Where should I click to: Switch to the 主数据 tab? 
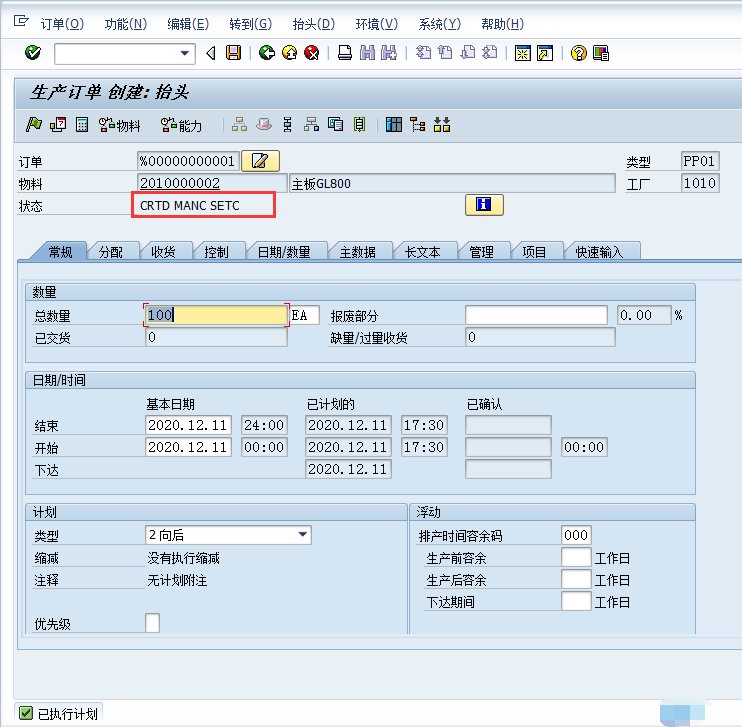point(358,252)
